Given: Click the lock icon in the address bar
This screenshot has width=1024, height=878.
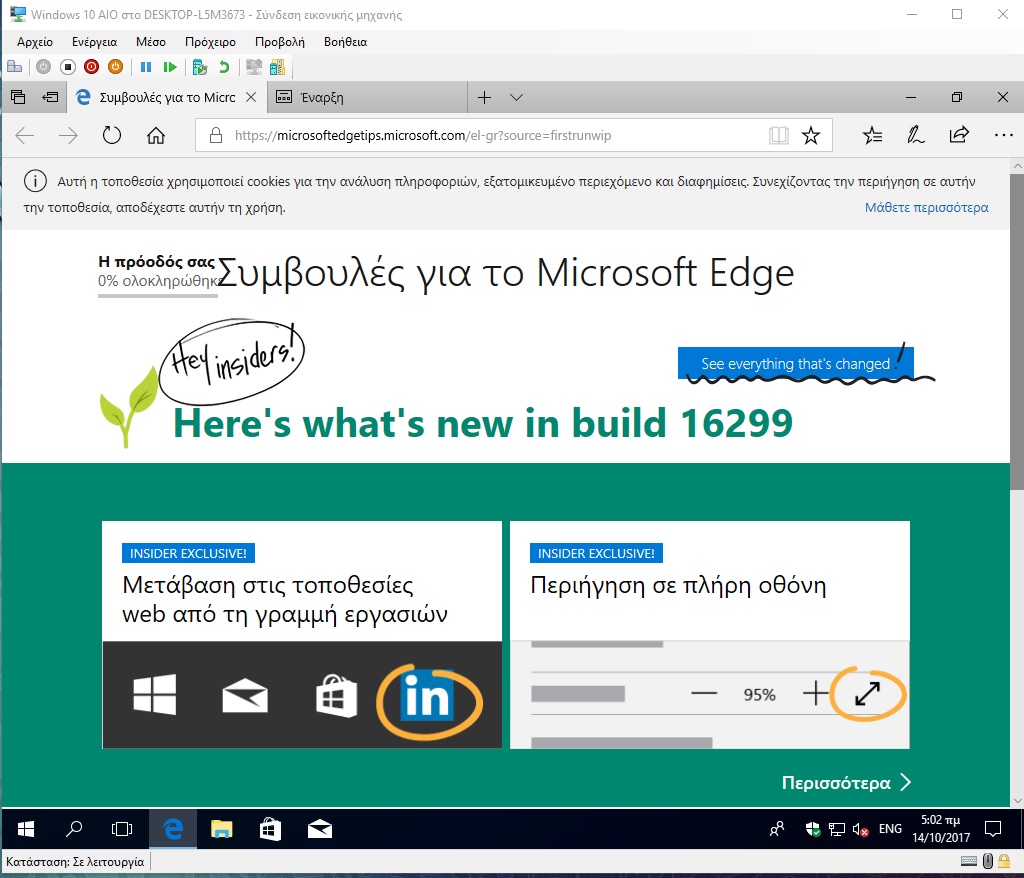Looking at the screenshot, I should tap(216, 135).
